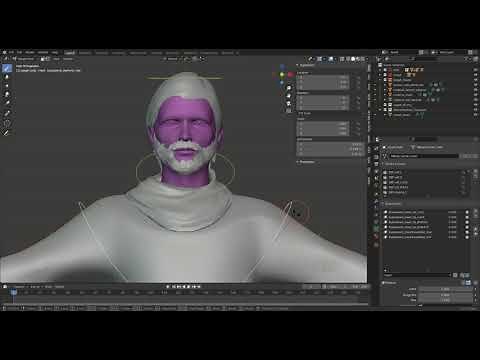Select the Sample Weight eyedropper tool
The height and width of the screenshot is (360, 480).
pos(7,114)
